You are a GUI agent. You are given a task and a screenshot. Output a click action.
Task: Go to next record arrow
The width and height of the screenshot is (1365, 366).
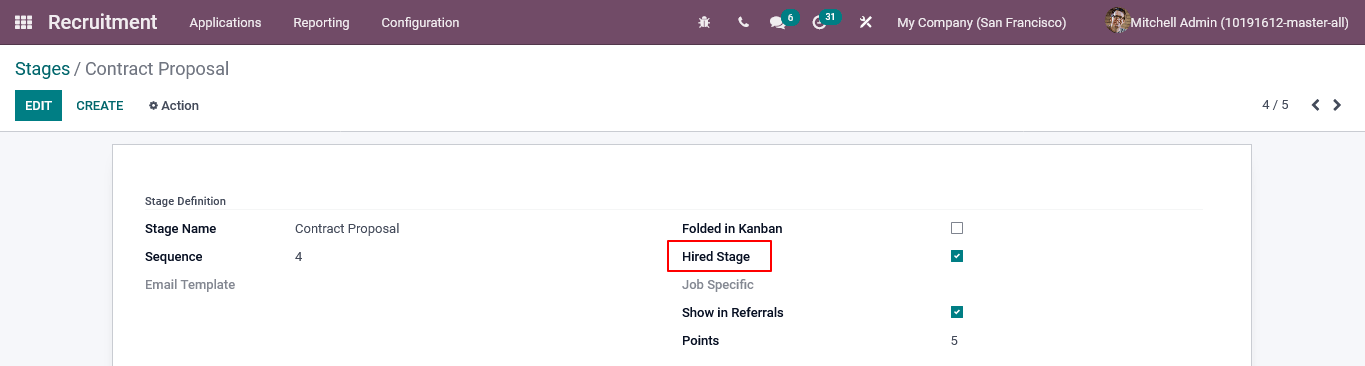tap(1337, 105)
